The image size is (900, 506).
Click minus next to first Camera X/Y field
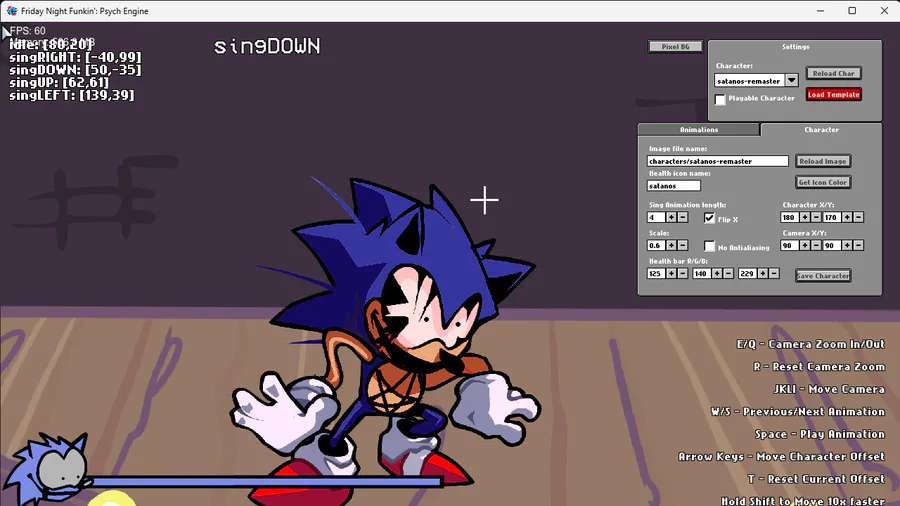coord(816,246)
